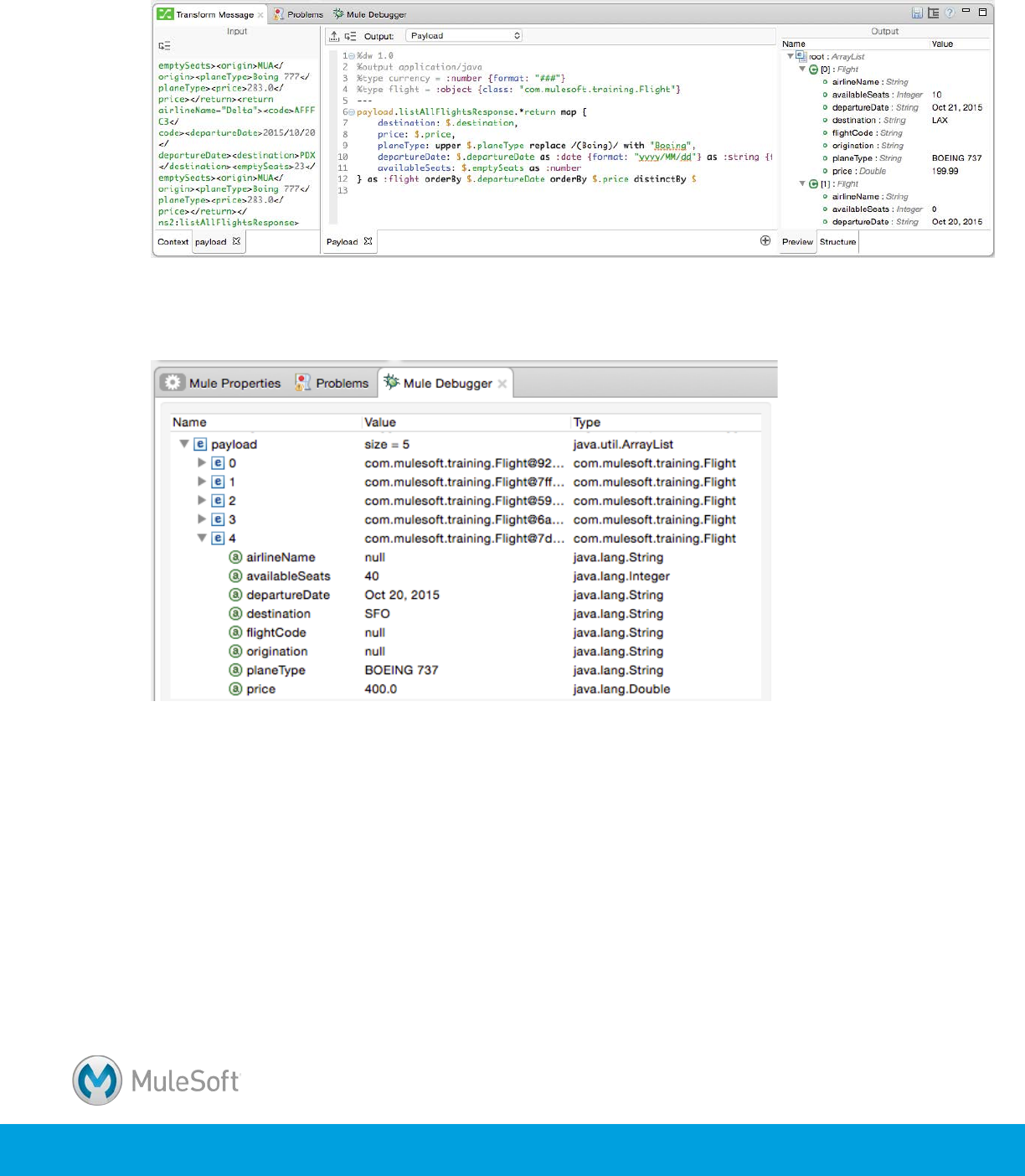Click the 'a' icon beside destination in debugger
Image resolution: width=1025 pixels, height=1176 pixels.
235,613
